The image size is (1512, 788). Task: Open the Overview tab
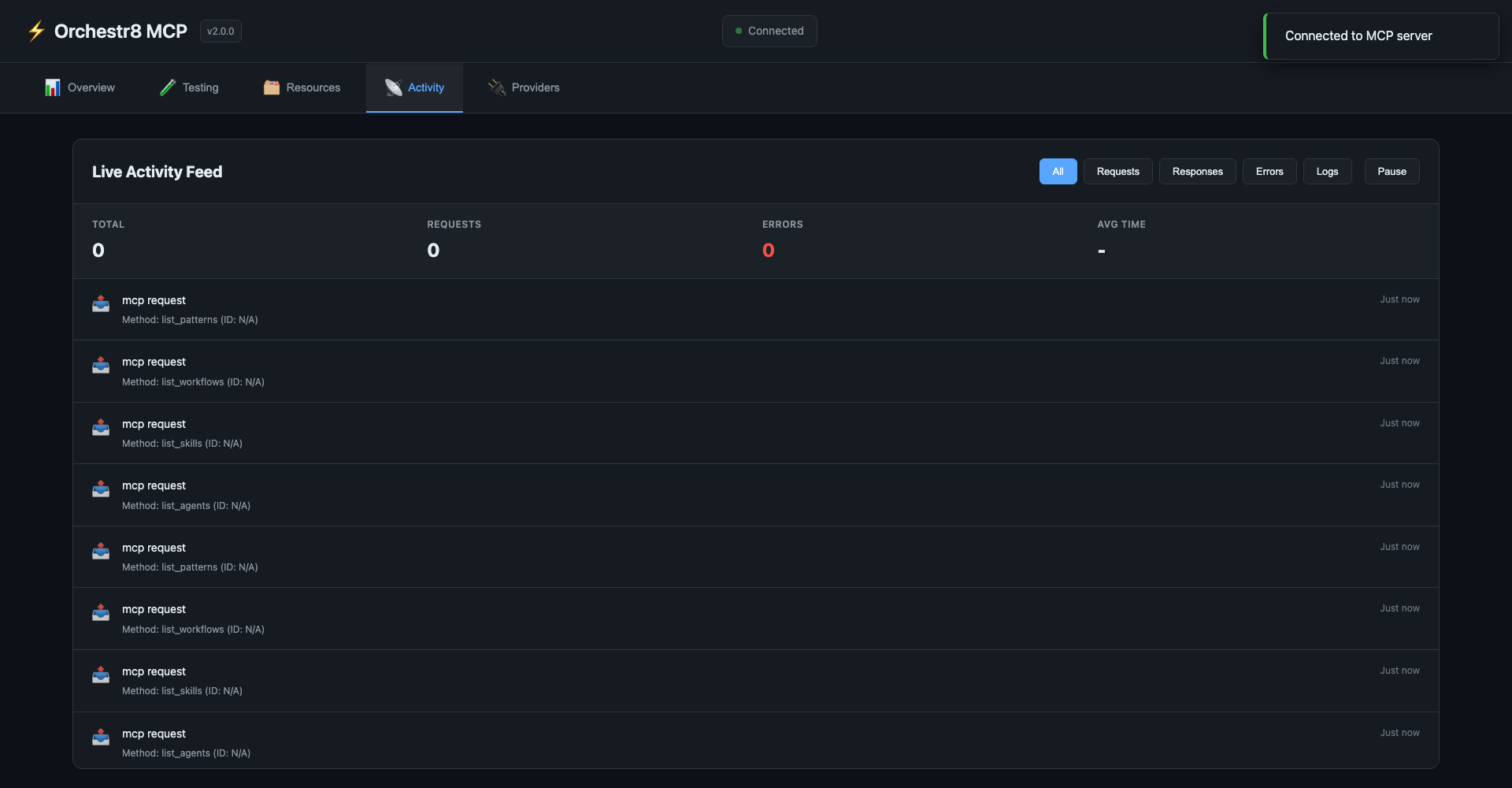(80, 87)
